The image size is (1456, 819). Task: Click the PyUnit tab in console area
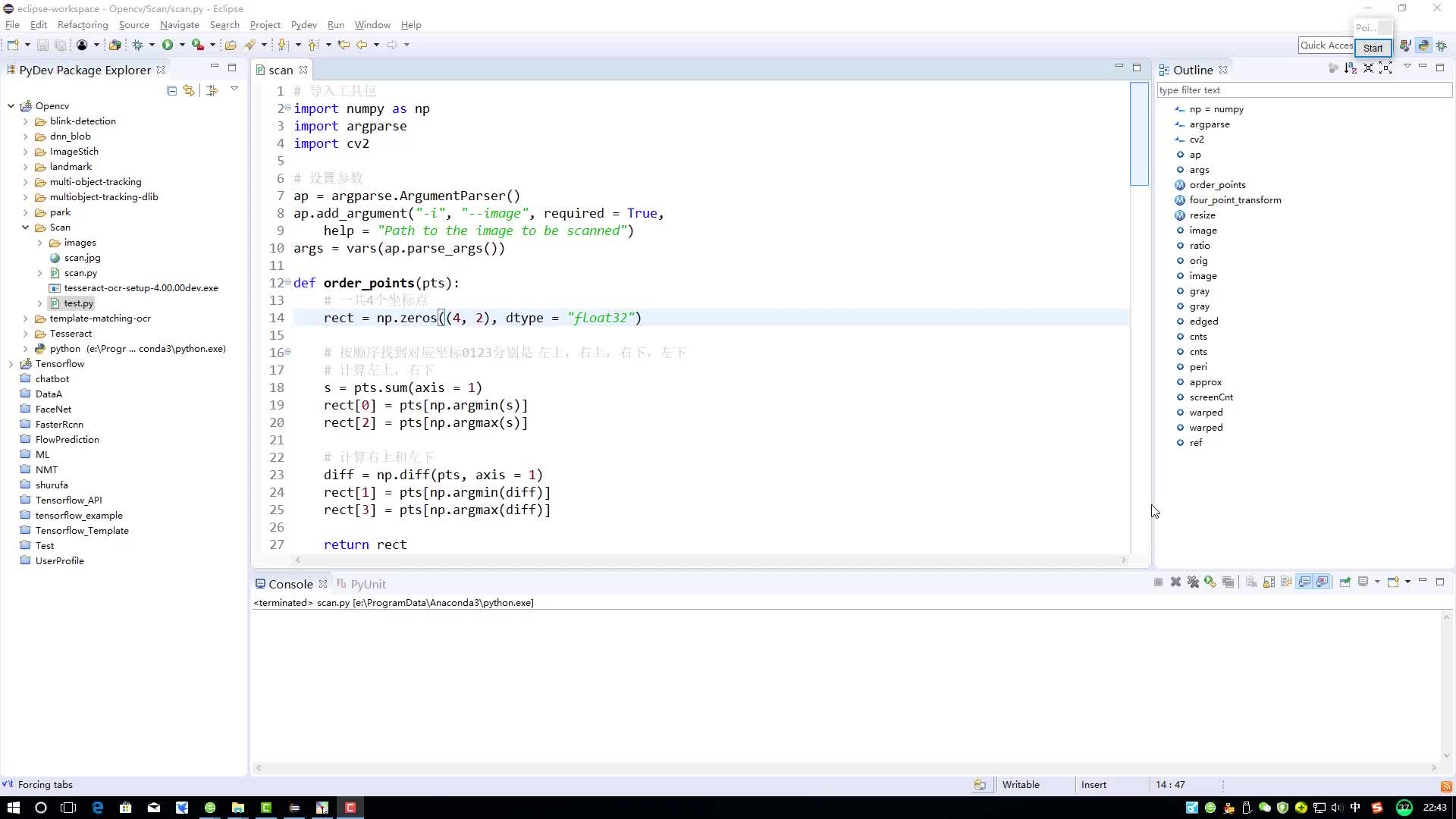click(x=367, y=583)
